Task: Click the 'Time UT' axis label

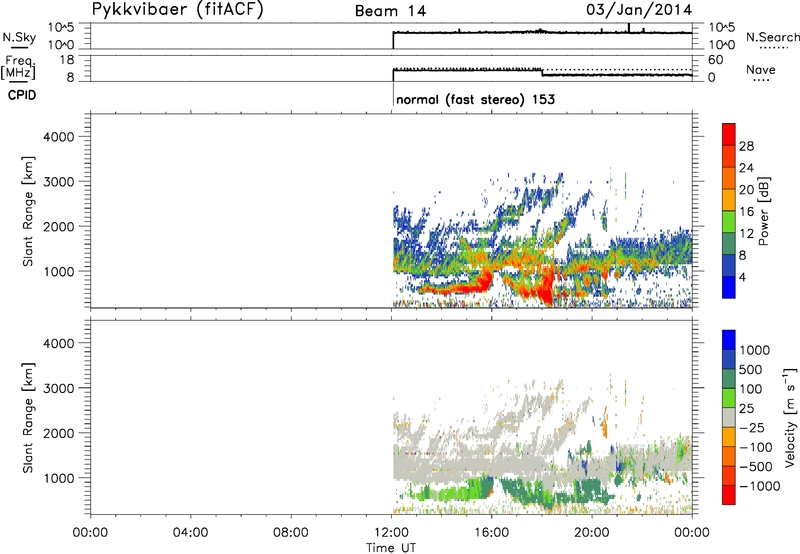Action: pos(391,548)
